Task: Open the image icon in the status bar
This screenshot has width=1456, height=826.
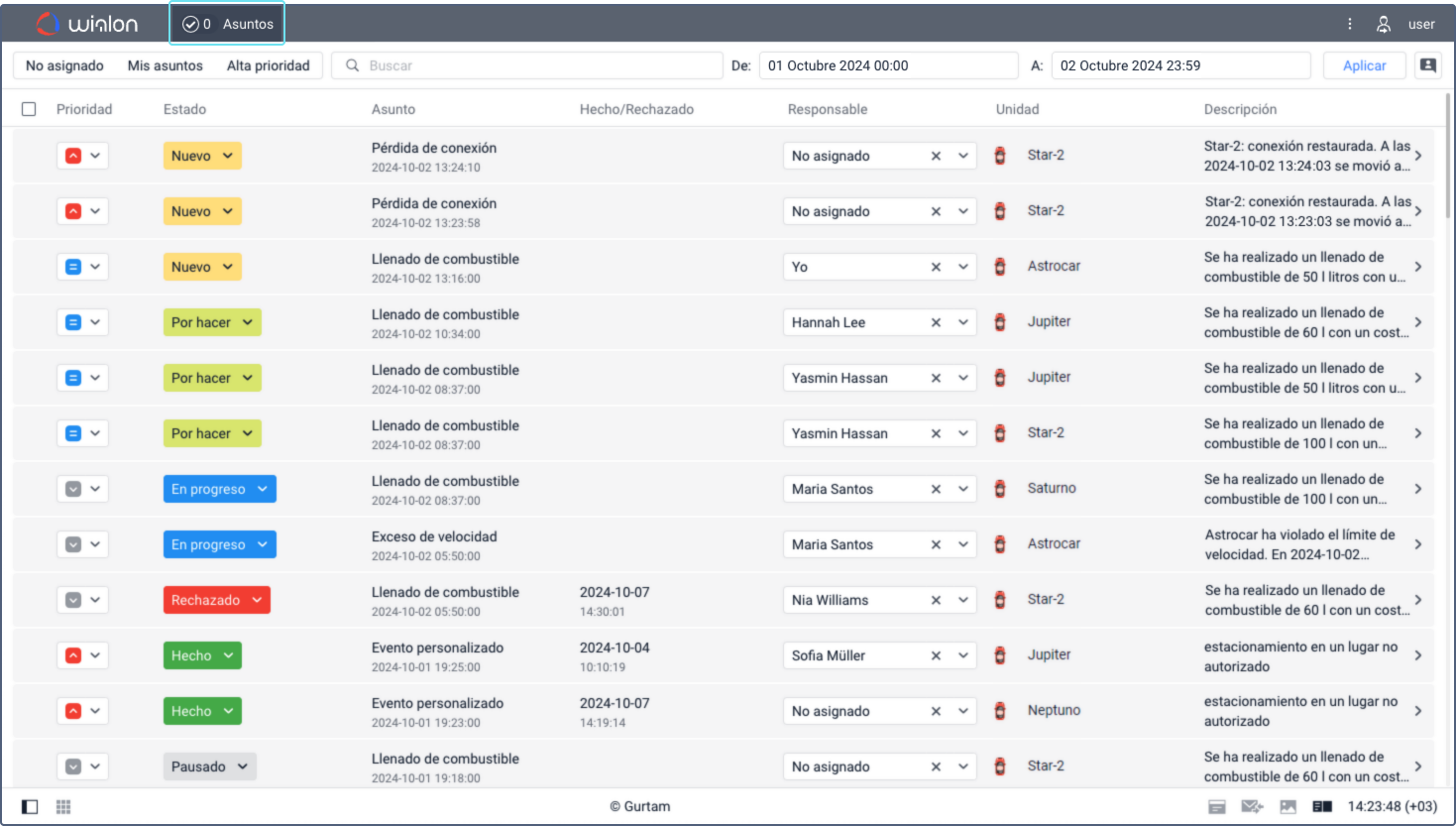Action: (x=1288, y=807)
